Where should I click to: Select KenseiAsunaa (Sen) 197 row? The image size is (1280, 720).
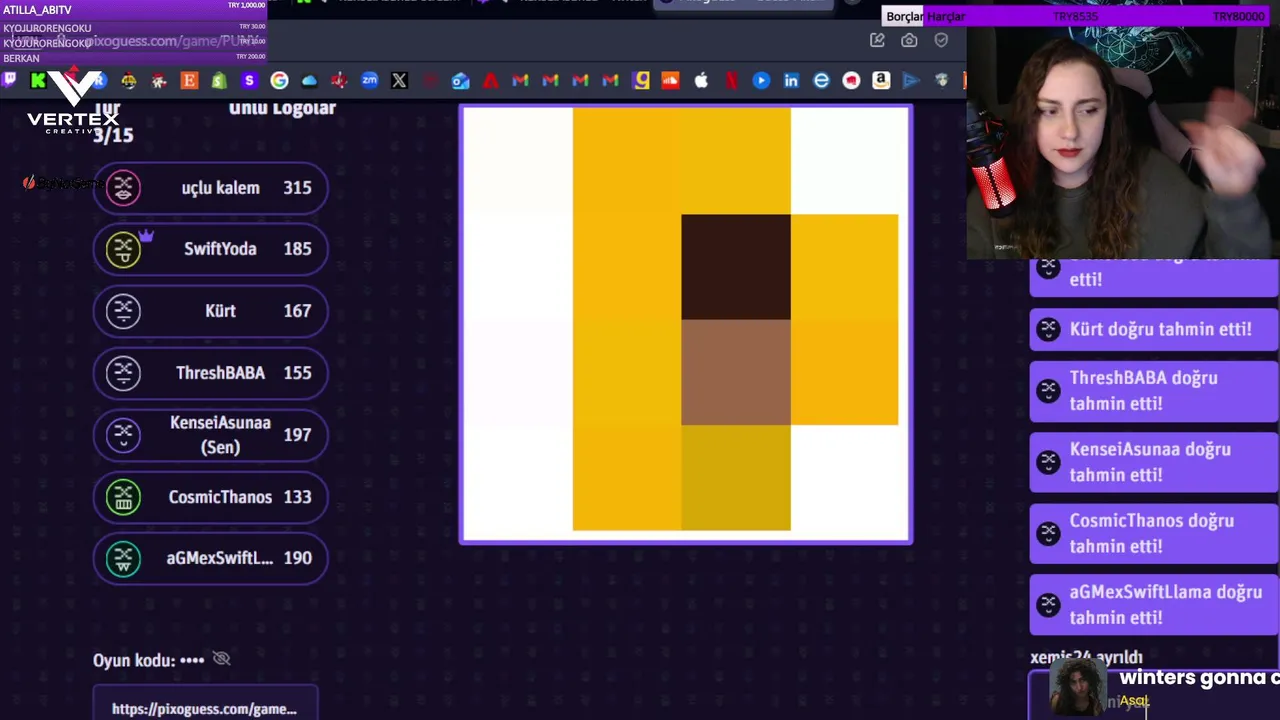[x=210, y=435]
